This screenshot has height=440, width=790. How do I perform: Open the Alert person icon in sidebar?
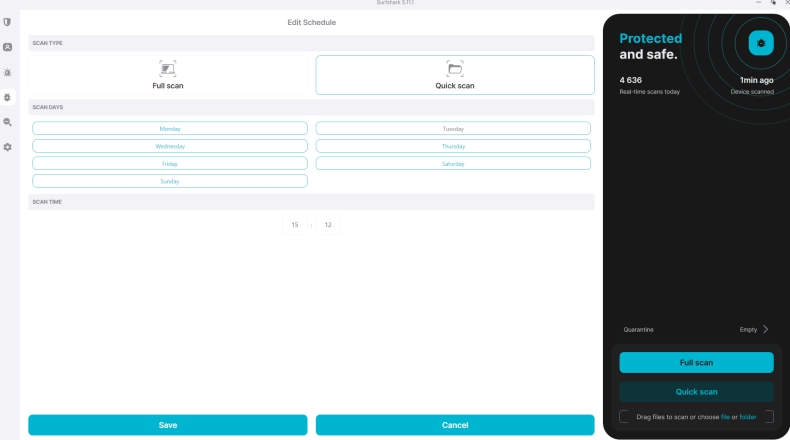(x=8, y=47)
